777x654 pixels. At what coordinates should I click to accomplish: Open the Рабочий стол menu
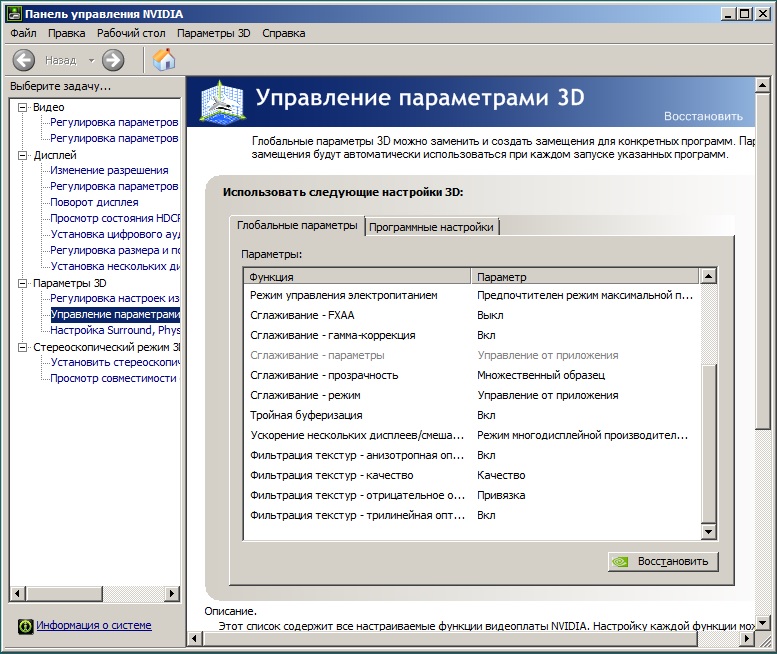tap(131, 33)
